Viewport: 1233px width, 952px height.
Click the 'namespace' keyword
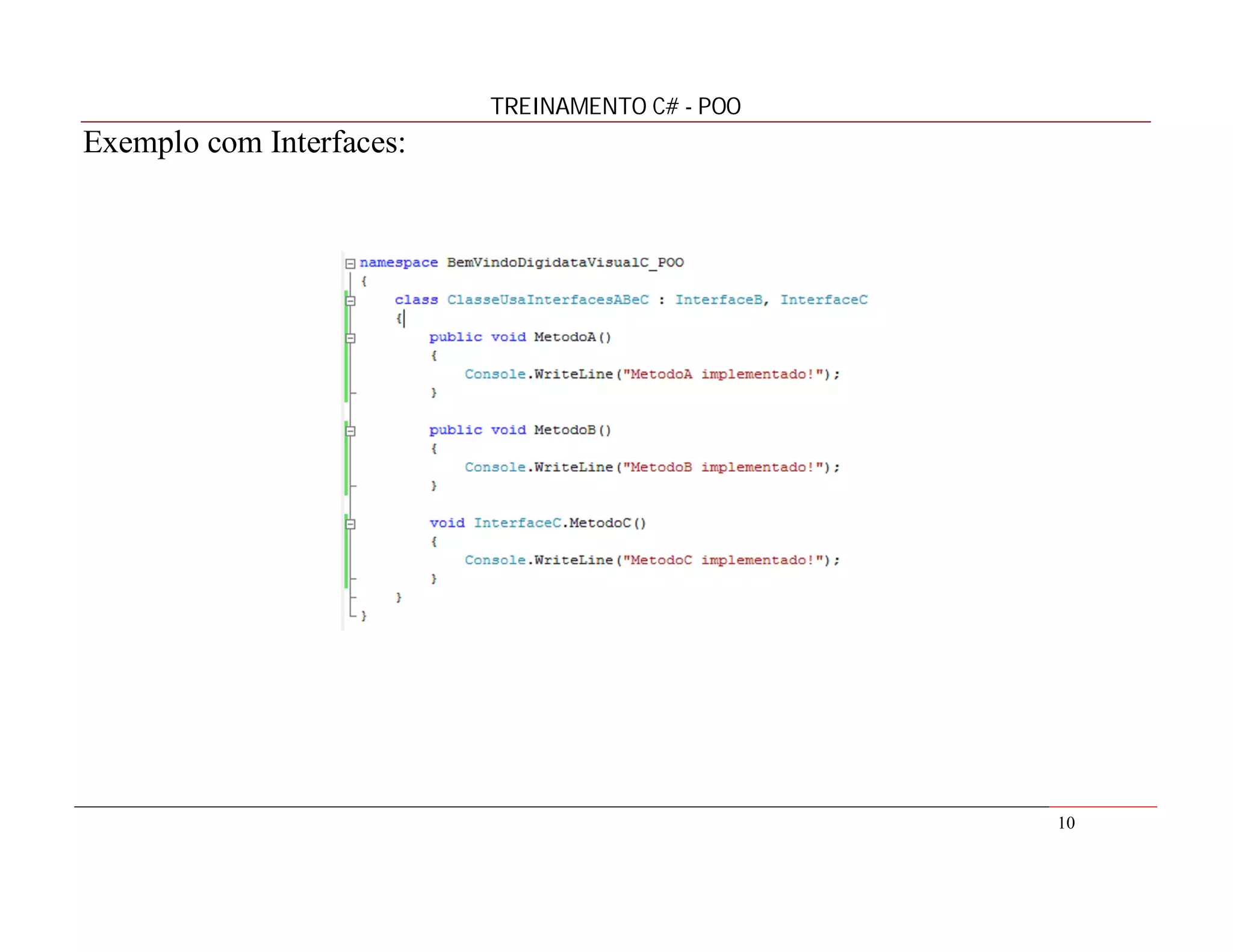click(399, 263)
